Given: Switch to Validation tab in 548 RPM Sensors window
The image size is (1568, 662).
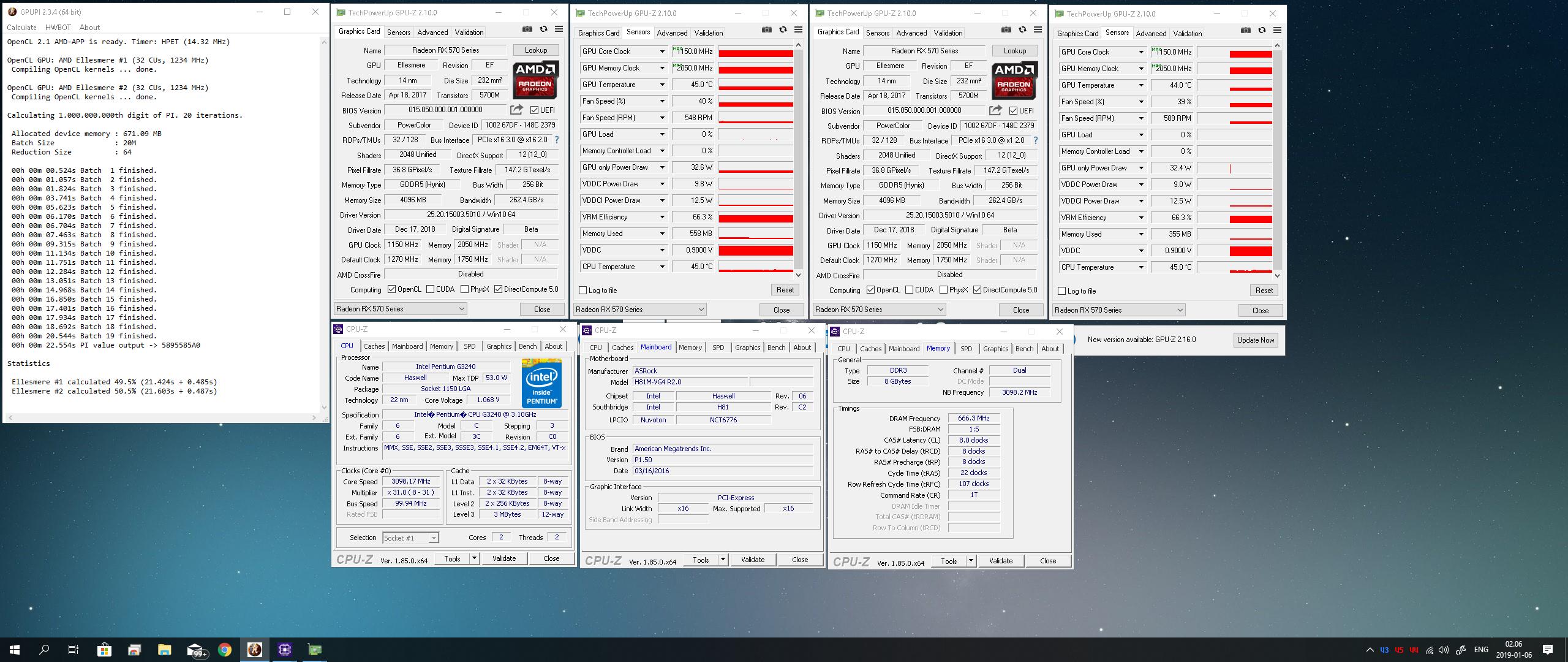Looking at the screenshot, I should click(708, 33).
